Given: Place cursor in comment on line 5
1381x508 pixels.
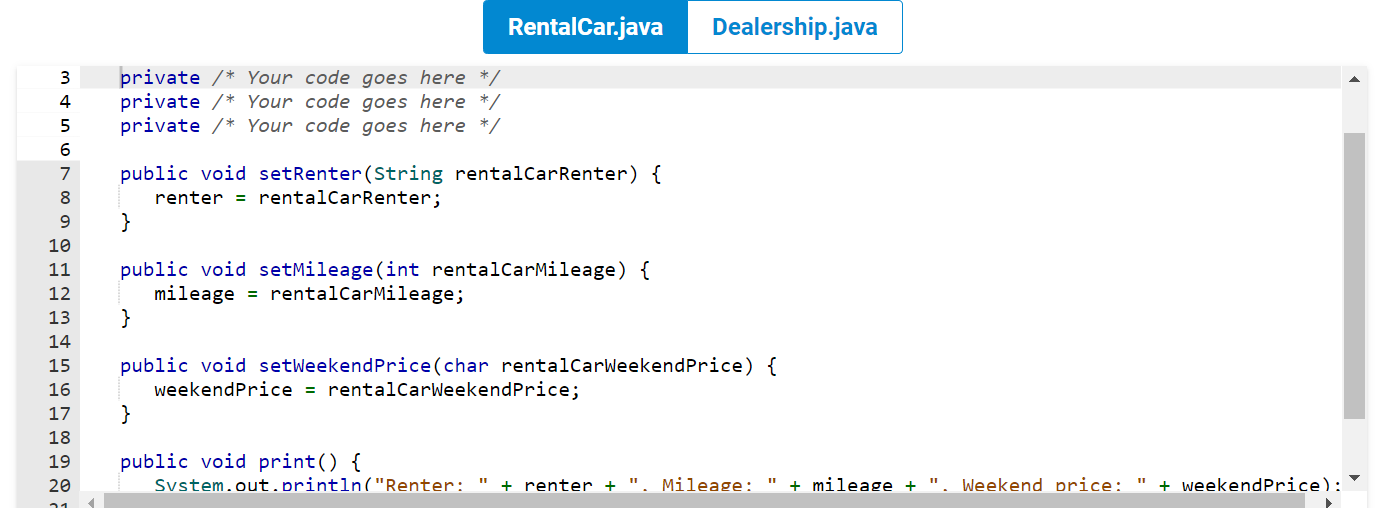Looking at the screenshot, I should (x=356, y=126).
